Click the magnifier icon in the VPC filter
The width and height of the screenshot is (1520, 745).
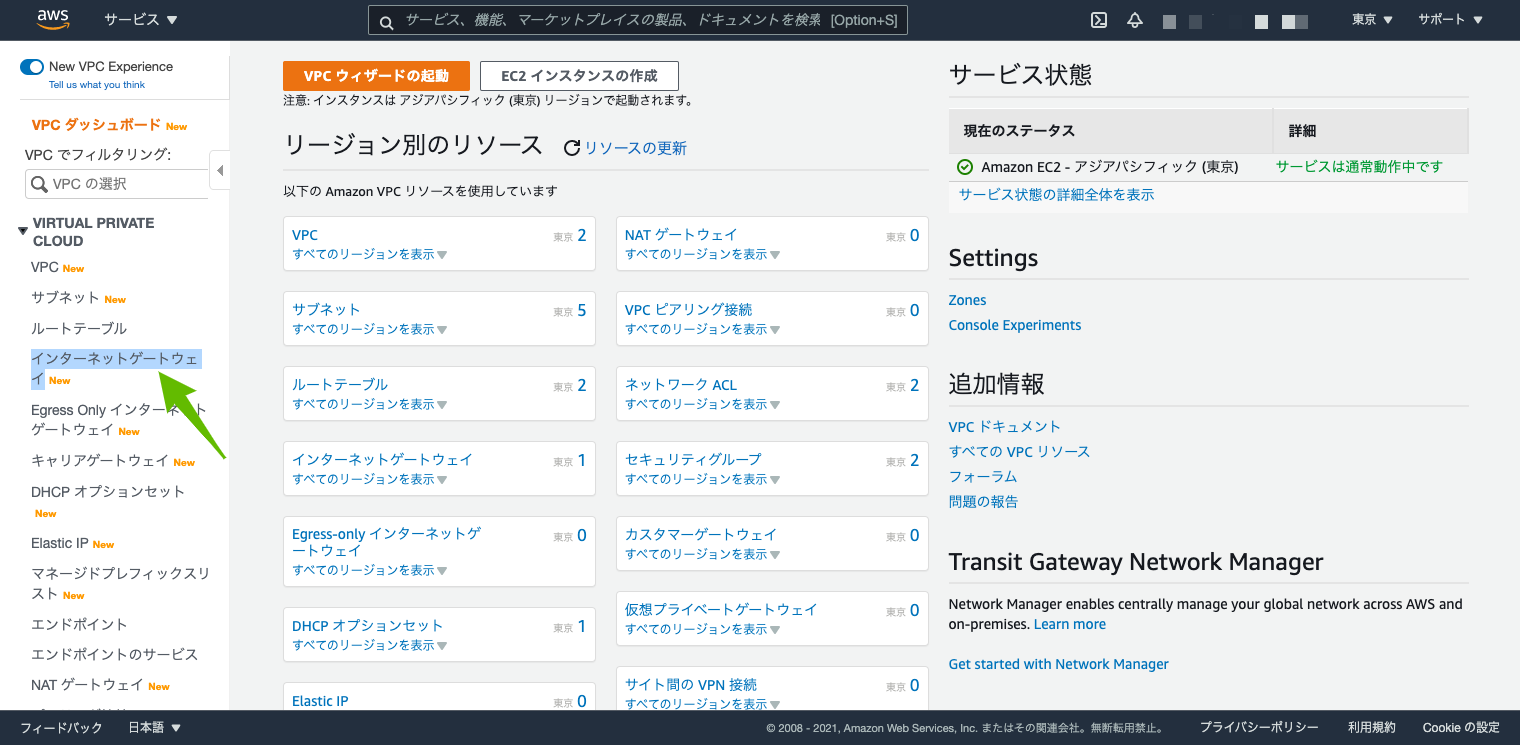click(x=40, y=184)
